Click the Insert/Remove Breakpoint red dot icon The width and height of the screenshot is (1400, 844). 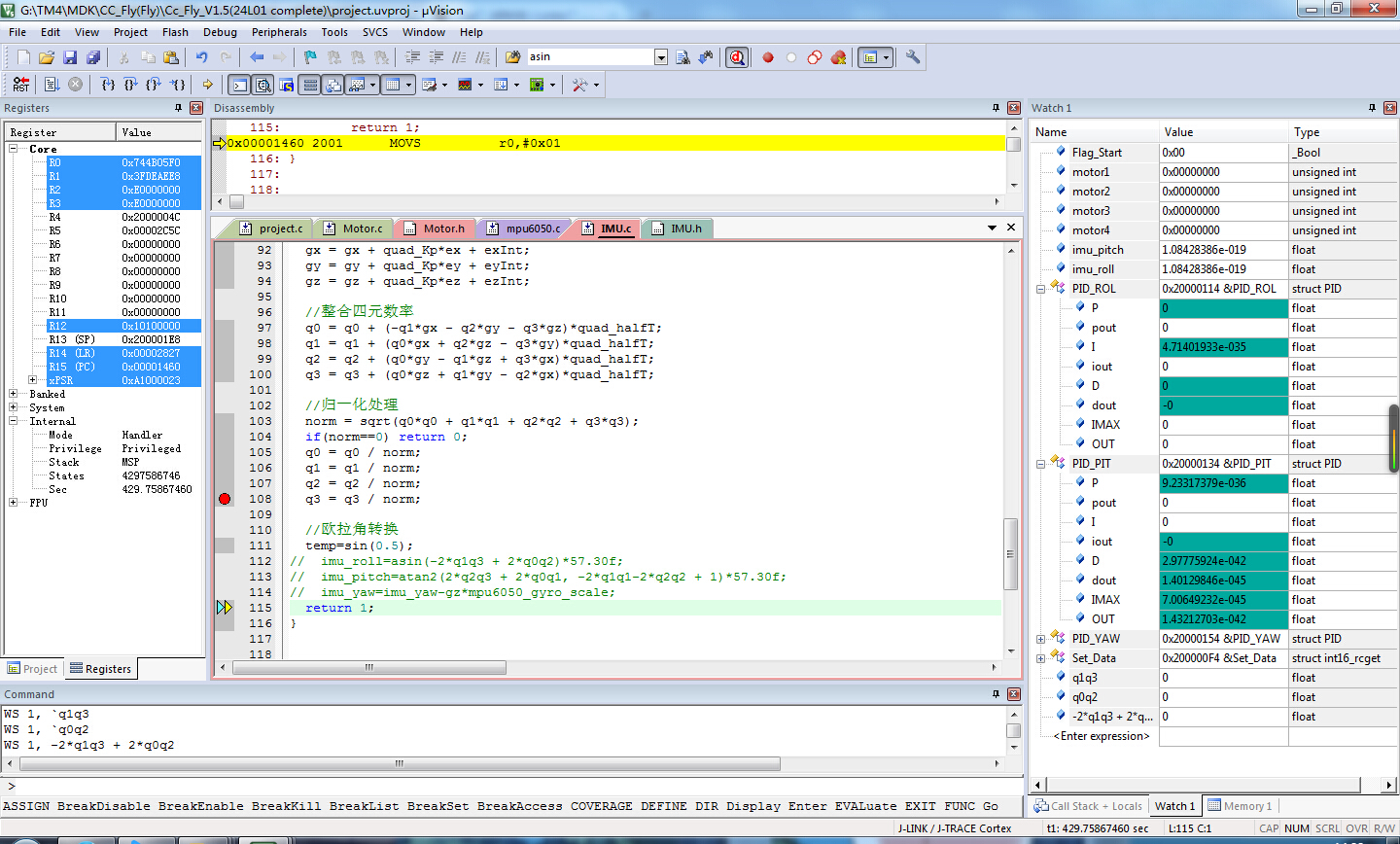click(768, 57)
